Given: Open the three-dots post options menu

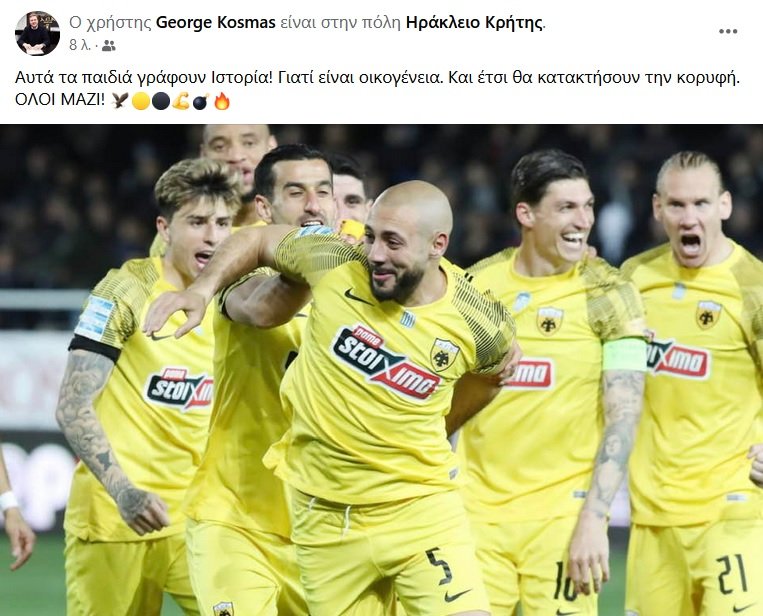Looking at the screenshot, I should (728, 31).
